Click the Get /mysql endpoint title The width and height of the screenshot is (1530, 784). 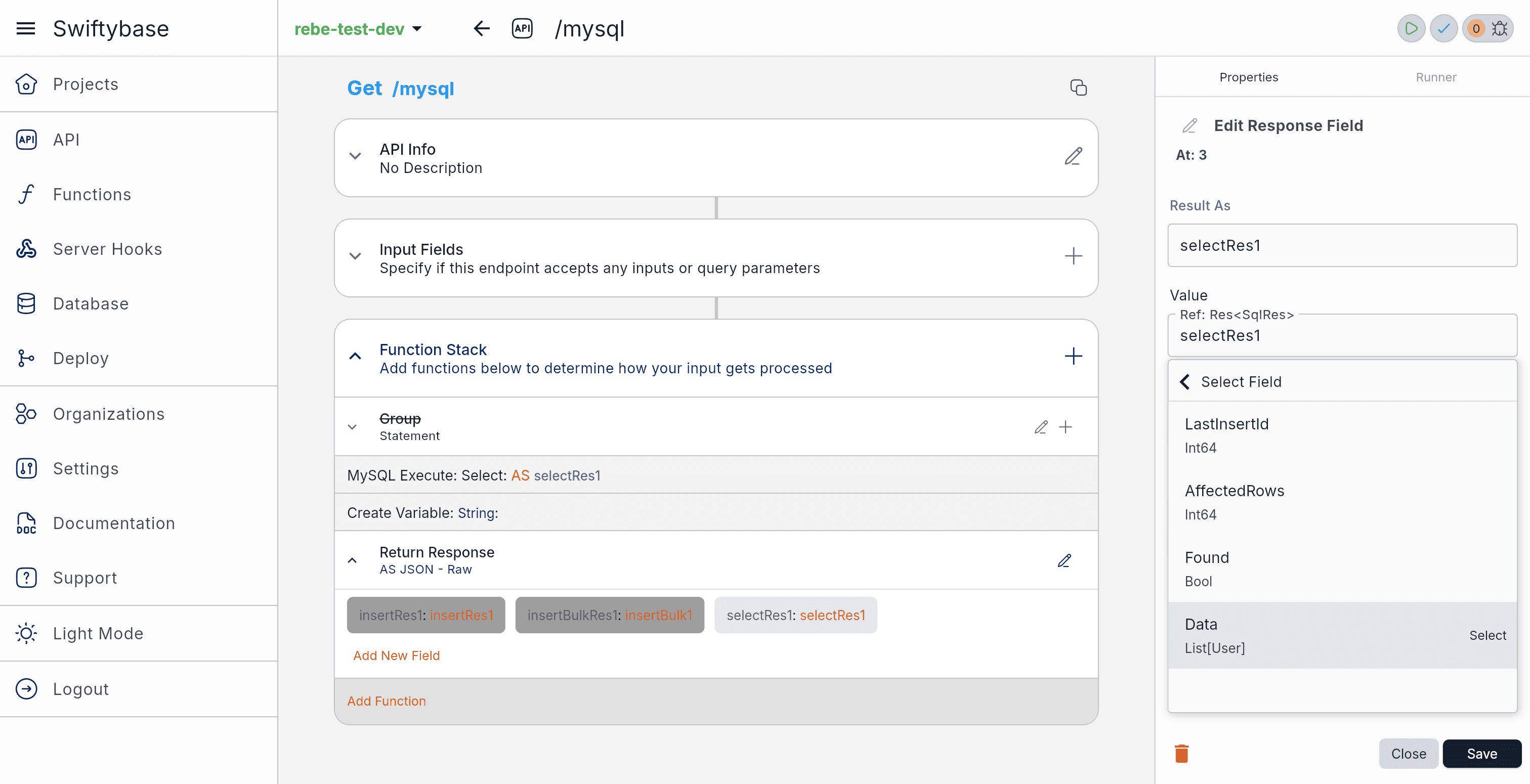(400, 89)
